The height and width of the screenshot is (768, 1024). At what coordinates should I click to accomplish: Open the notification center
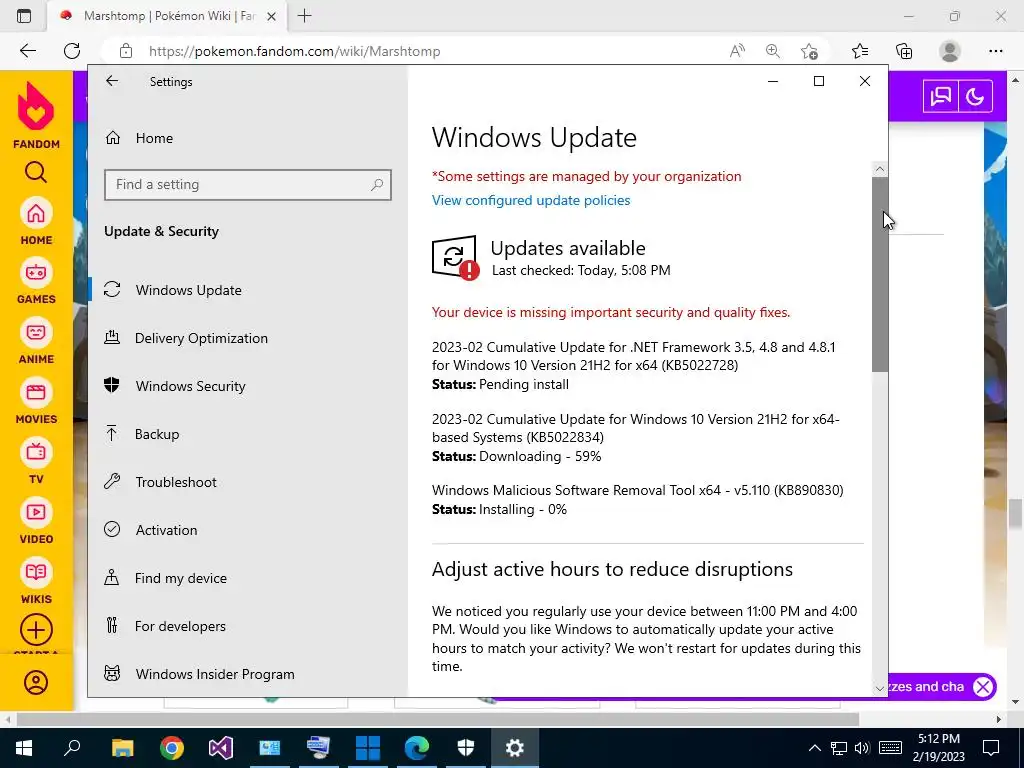tap(991, 748)
